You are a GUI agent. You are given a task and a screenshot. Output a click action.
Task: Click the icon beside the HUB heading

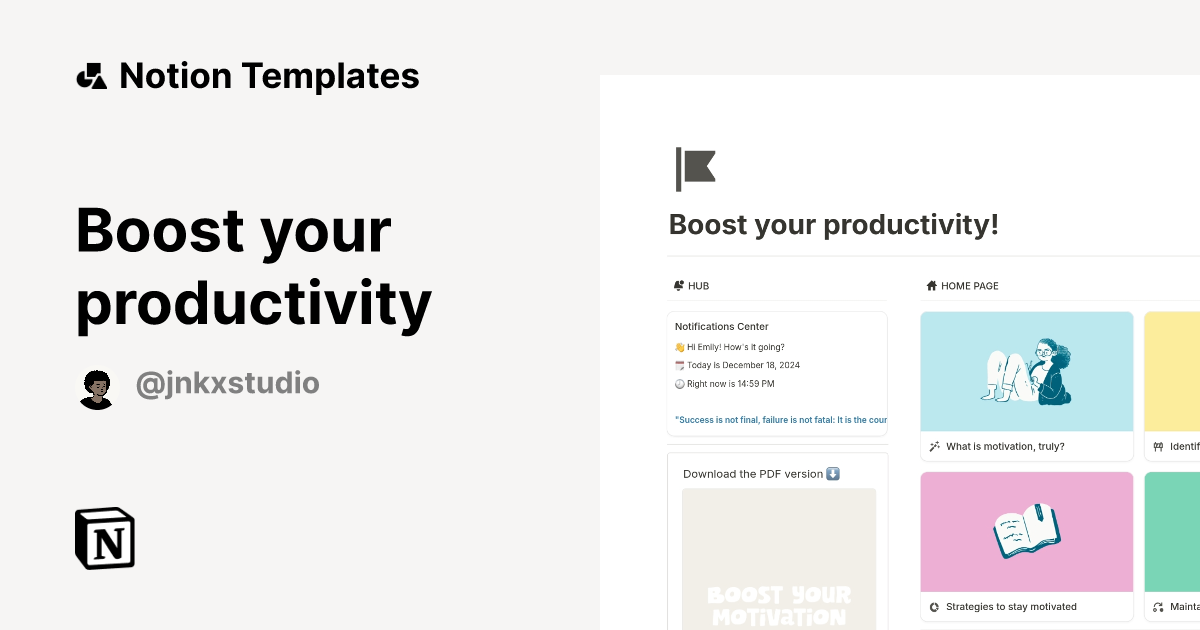(677, 286)
